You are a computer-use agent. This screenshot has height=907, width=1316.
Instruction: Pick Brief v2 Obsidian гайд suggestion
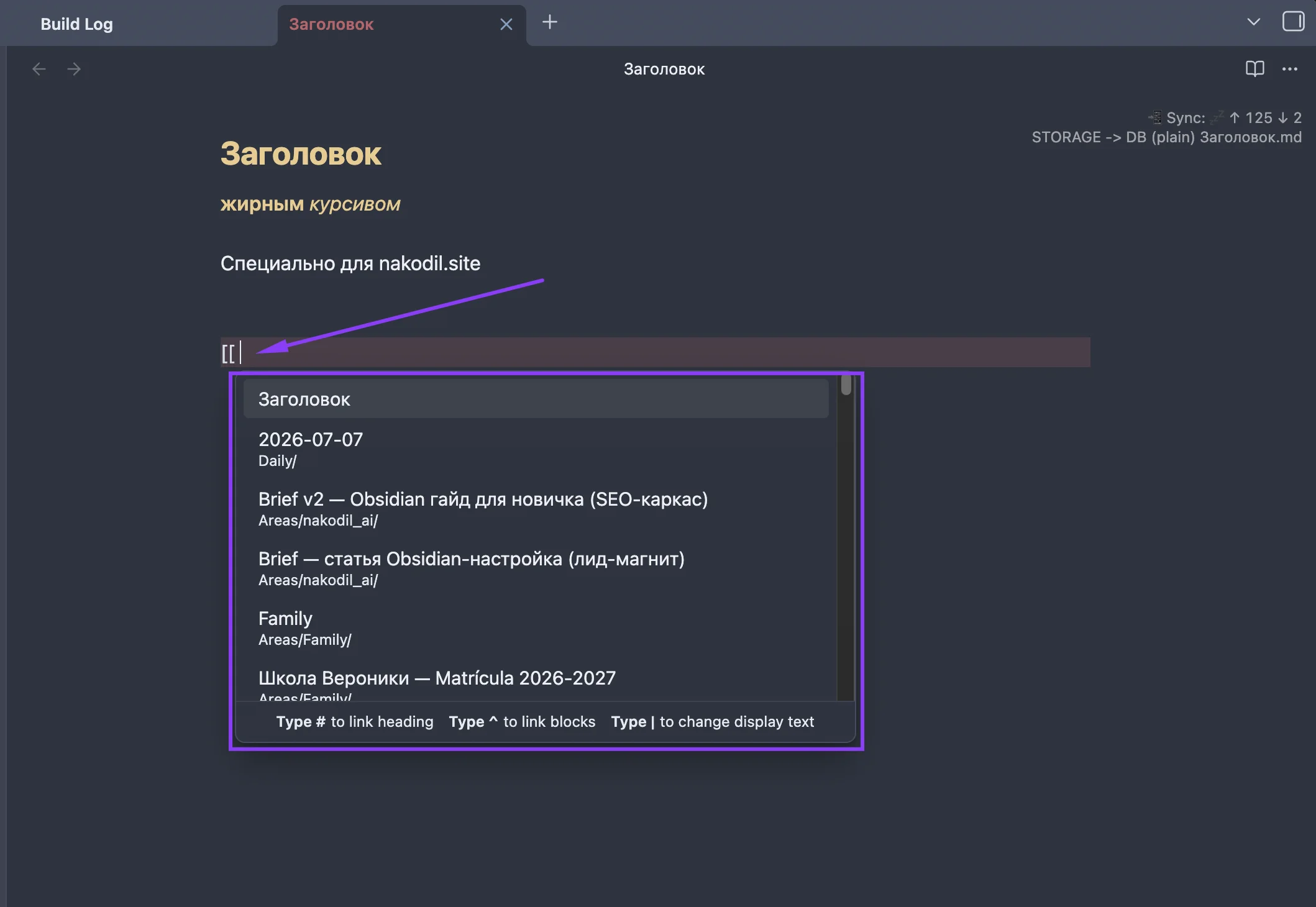click(x=536, y=509)
